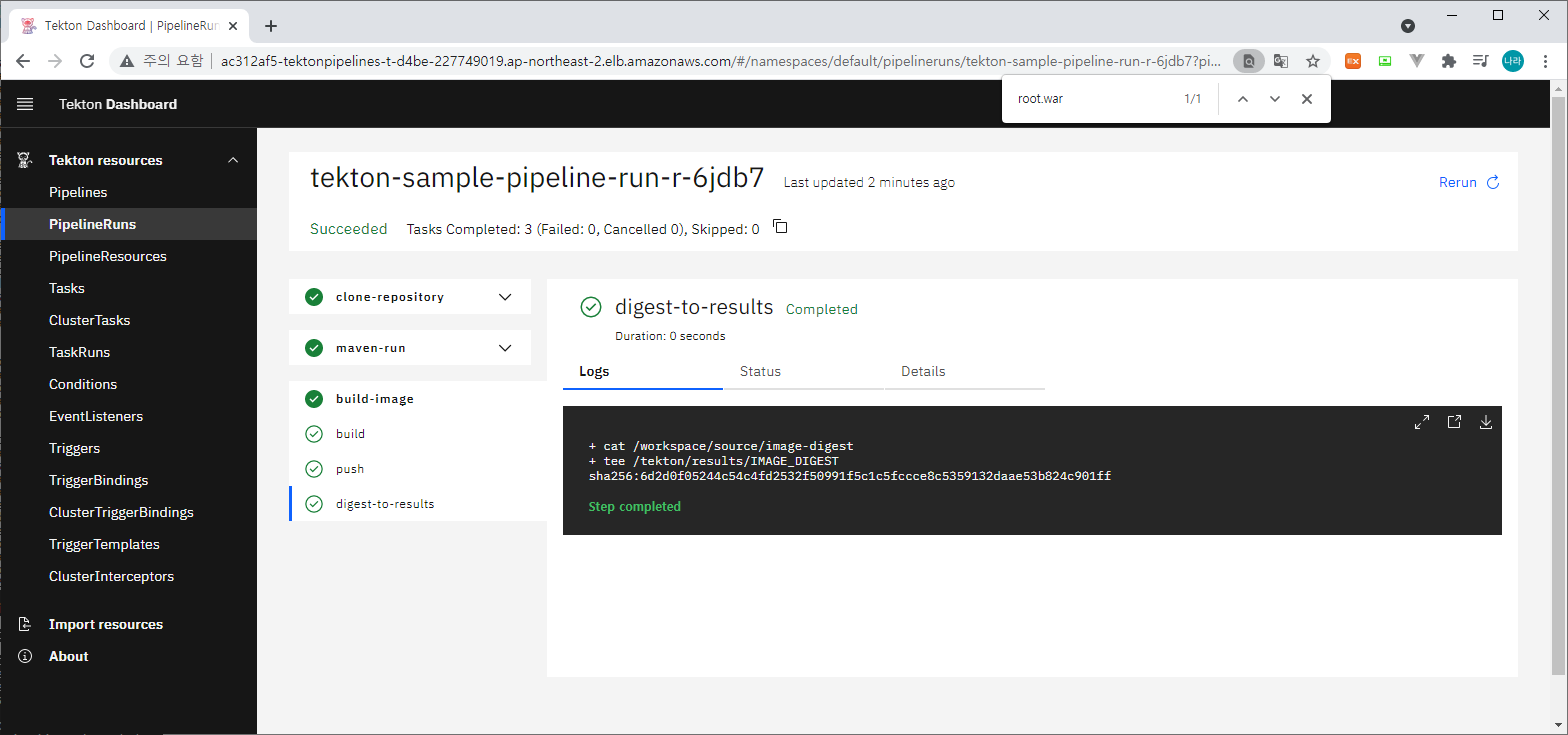
Task: Open PipelineResources in the sidebar
Action: click(128, 256)
